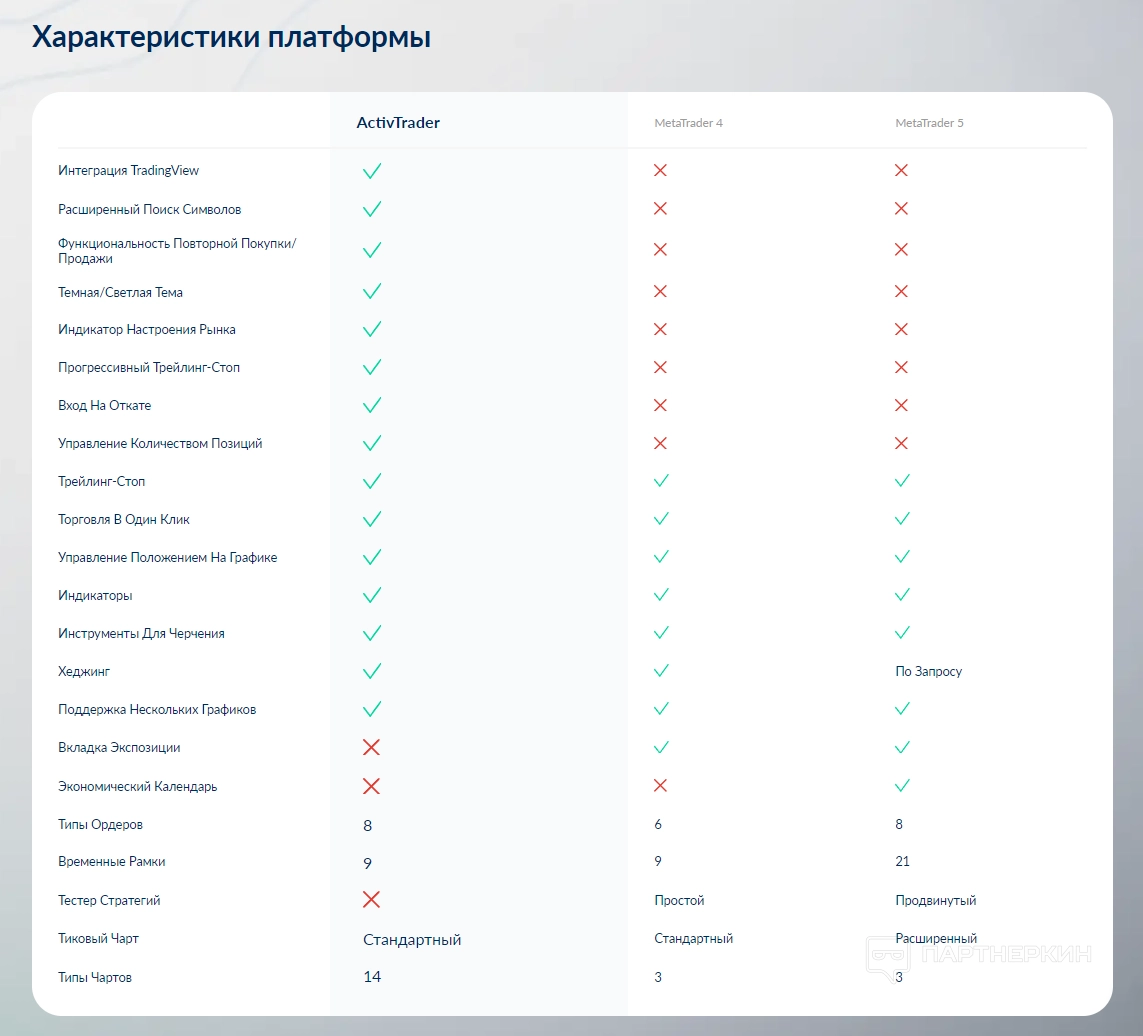Click ActivTrader checkmark for Хеджинг
The image size is (1143, 1036).
(x=372, y=671)
